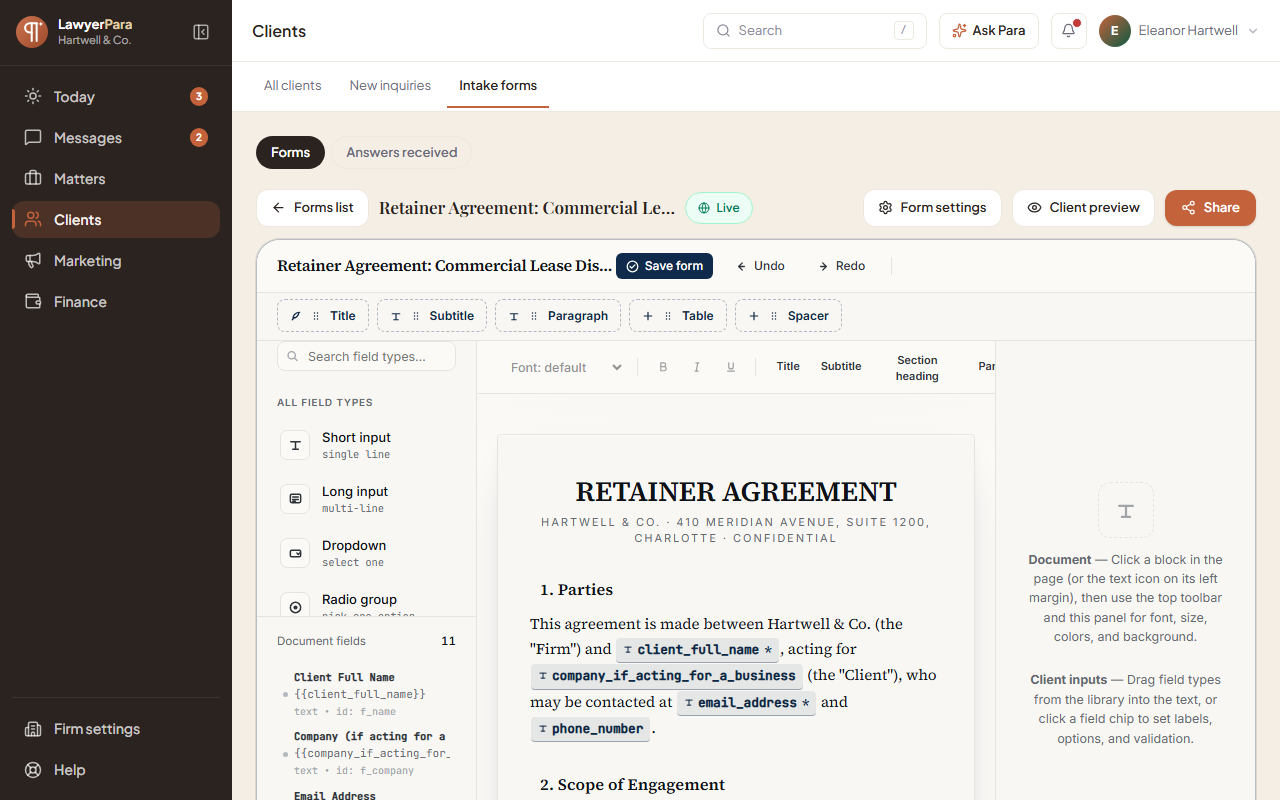
Task: Redo the last change
Action: pyautogui.click(x=841, y=266)
